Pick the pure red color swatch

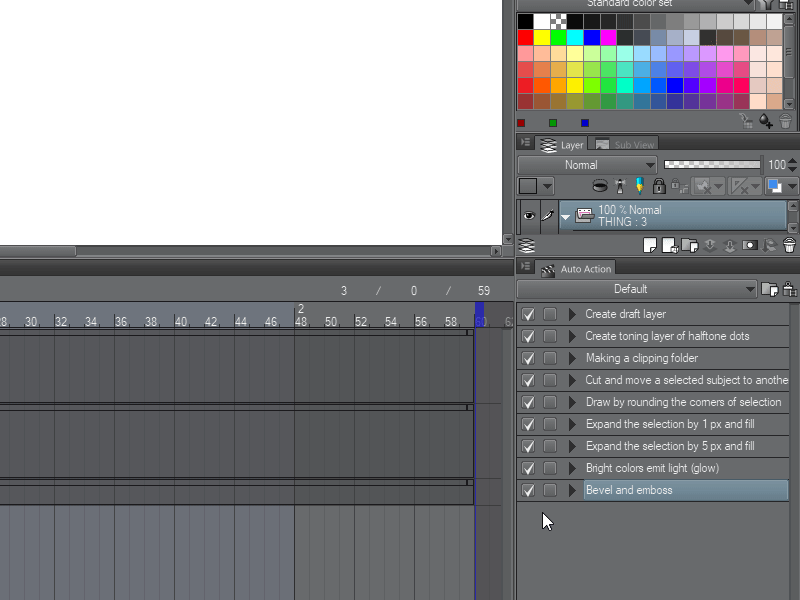tap(525, 37)
